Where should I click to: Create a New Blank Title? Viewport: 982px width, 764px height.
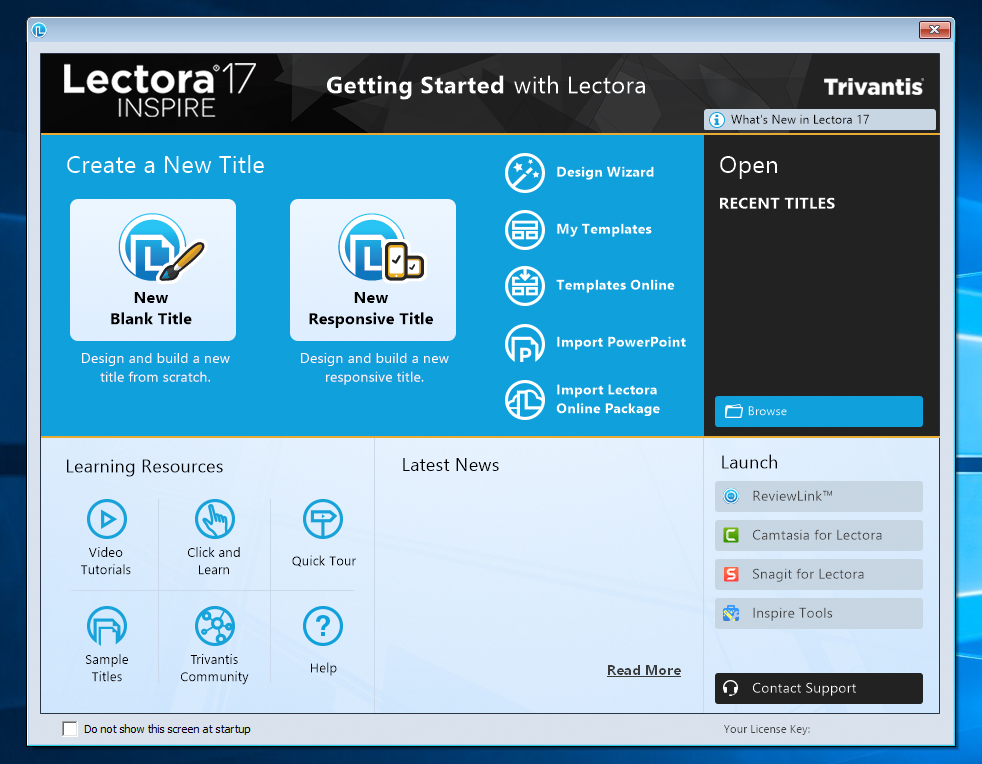(x=152, y=270)
